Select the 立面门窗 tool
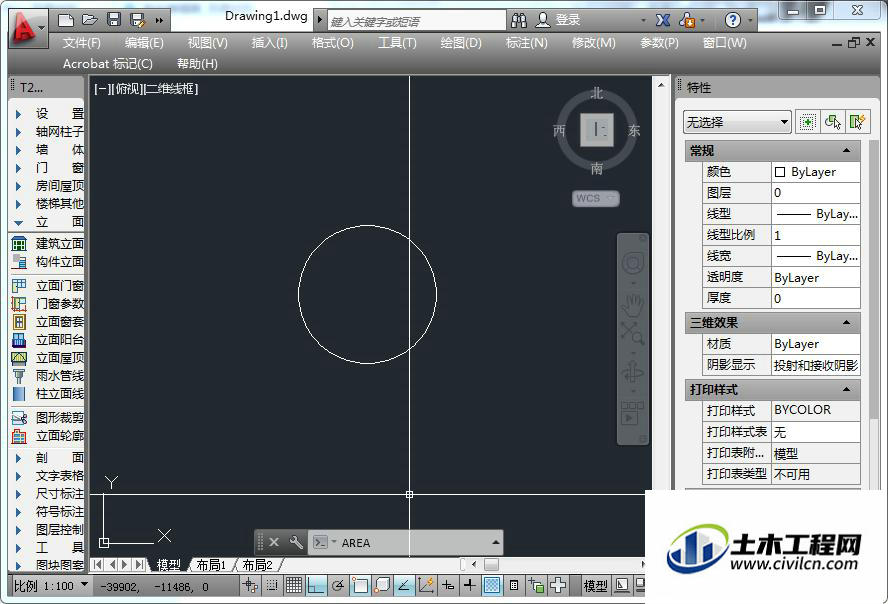This screenshot has height=604, width=888. point(48,285)
